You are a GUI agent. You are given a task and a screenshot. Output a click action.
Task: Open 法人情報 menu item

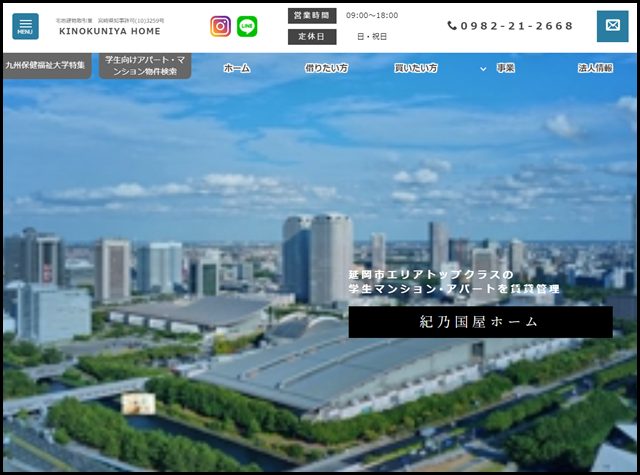595,68
